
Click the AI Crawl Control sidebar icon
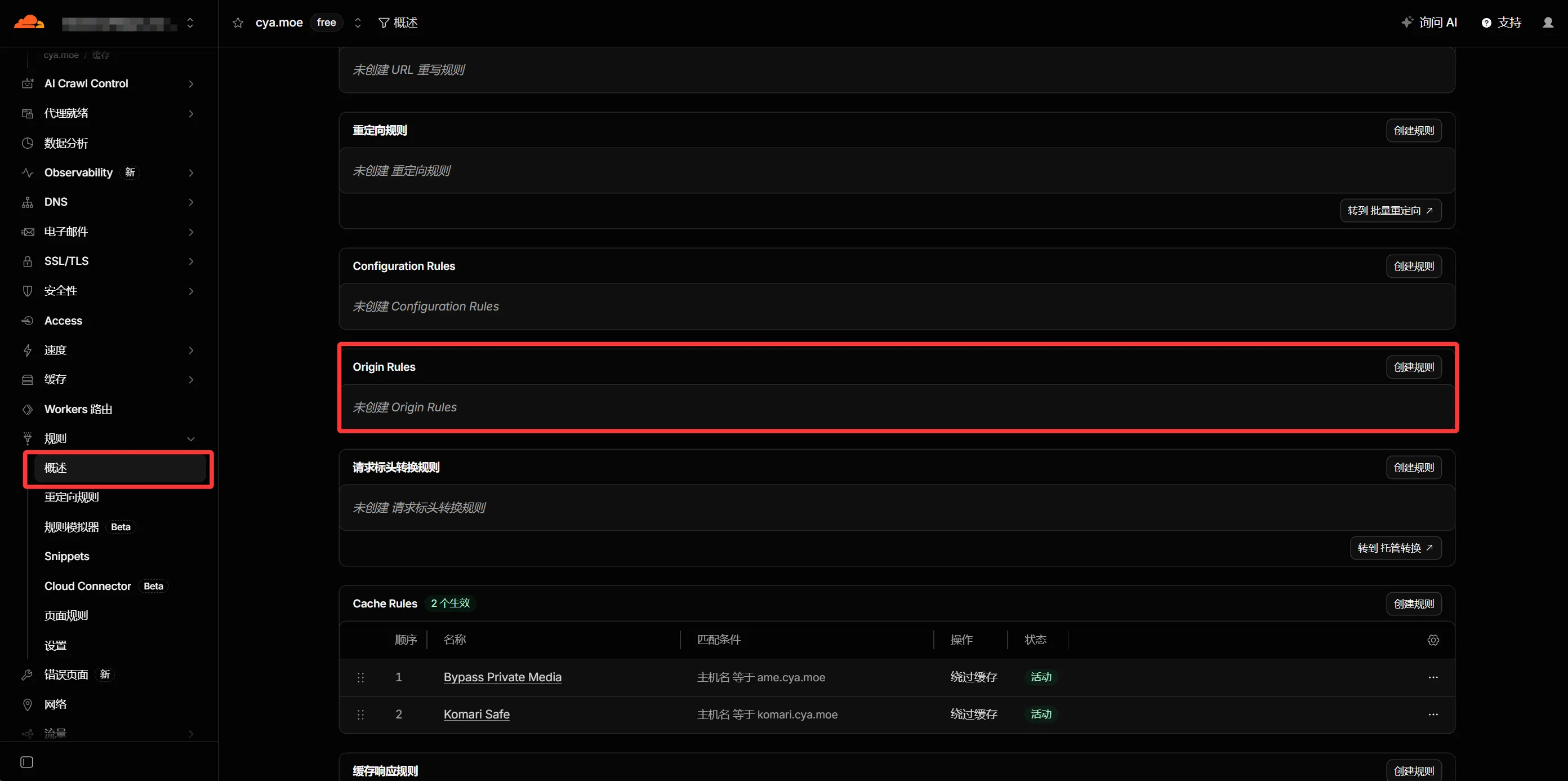[28, 83]
